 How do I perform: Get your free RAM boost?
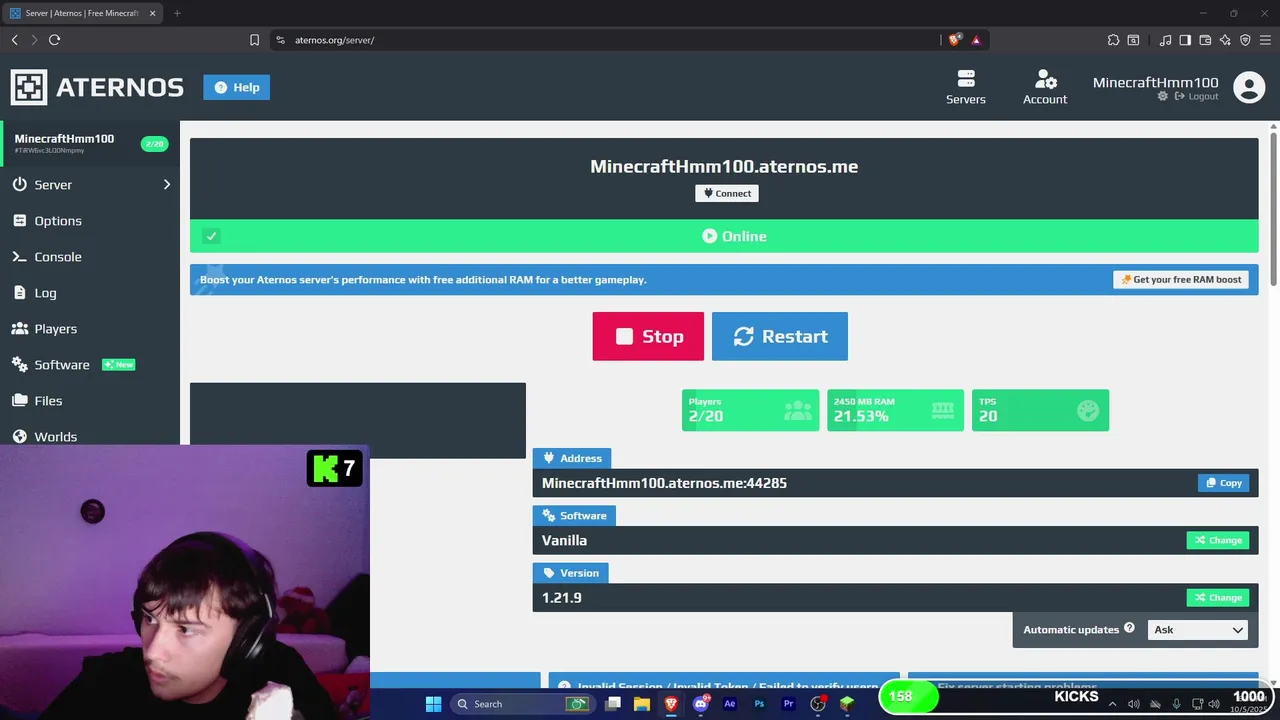[1181, 279]
